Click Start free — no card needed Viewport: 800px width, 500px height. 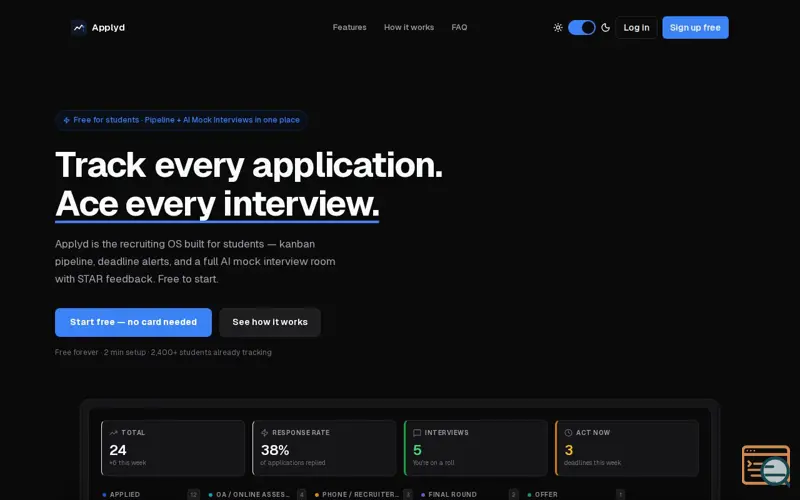[x=133, y=322]
